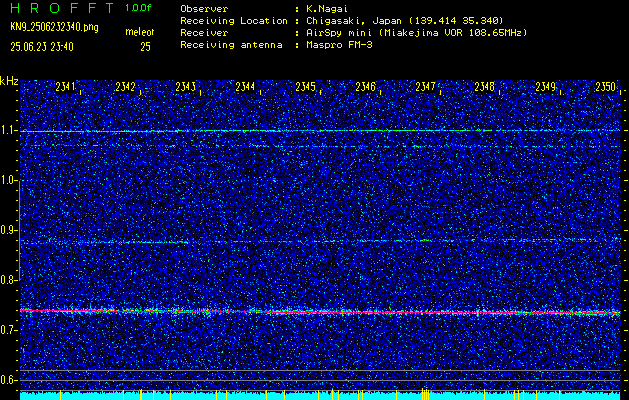
Task: Click the Receiver field label
Action: [x=204, y=33]
